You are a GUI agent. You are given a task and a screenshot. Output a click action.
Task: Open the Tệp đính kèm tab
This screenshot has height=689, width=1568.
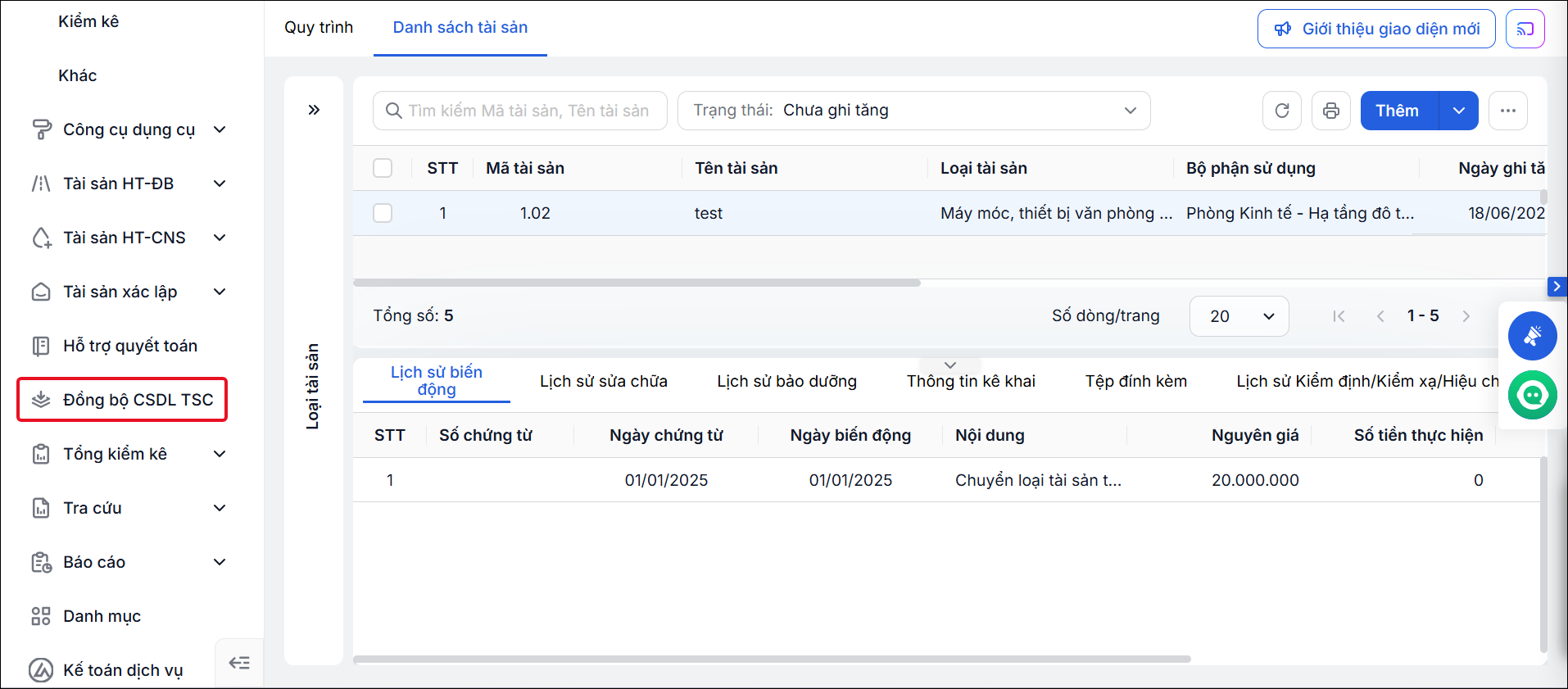[x=1136, y=381]
